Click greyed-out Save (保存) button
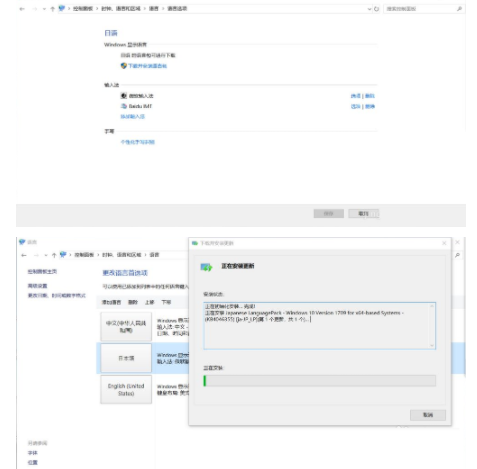This screenshot has width=477, height=469. (329, 214)
